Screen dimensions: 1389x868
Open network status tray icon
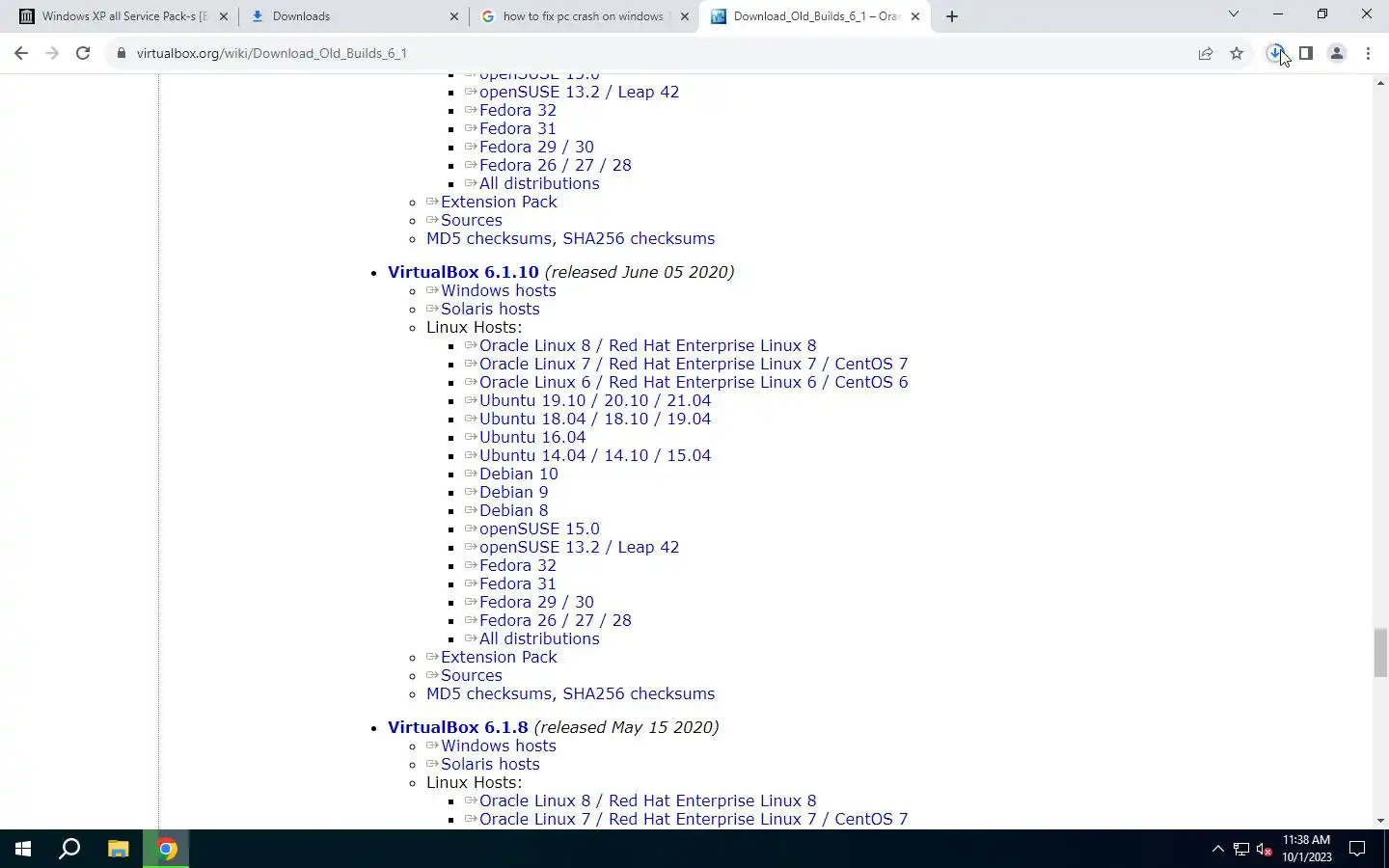click(1241, 849)
